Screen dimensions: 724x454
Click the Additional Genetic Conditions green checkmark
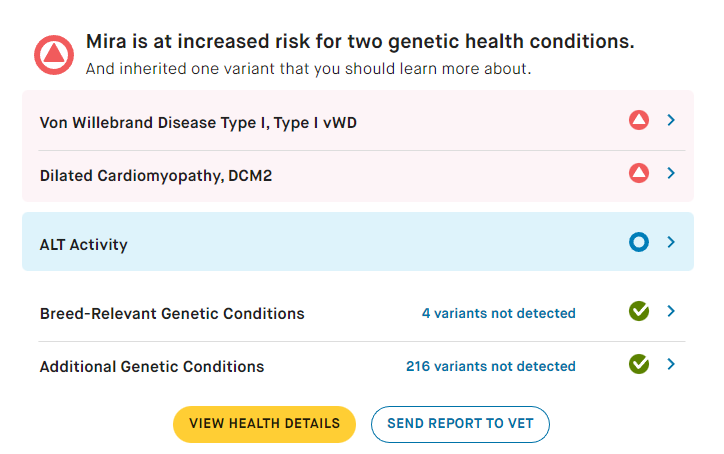639,364
